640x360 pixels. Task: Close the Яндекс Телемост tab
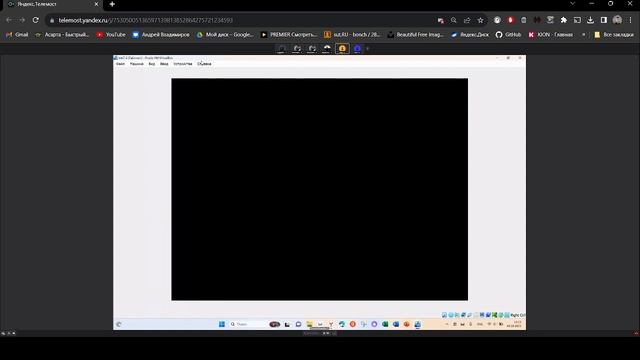coord(96,4)
